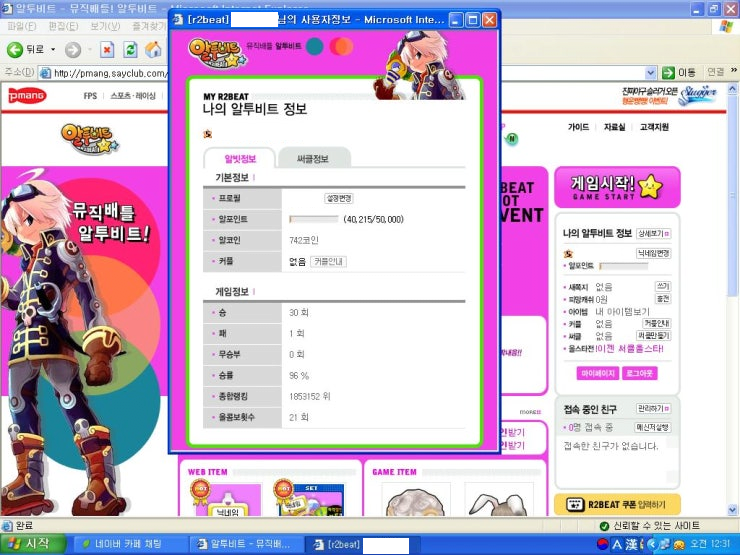Click the 로그아웃 button
Image resolution: width=740 pixels, height=555 pixels.
639,373
